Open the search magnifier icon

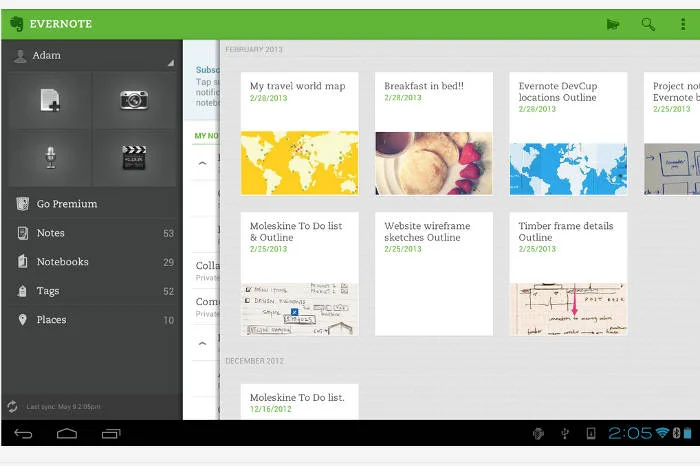(x=648, y=24)
